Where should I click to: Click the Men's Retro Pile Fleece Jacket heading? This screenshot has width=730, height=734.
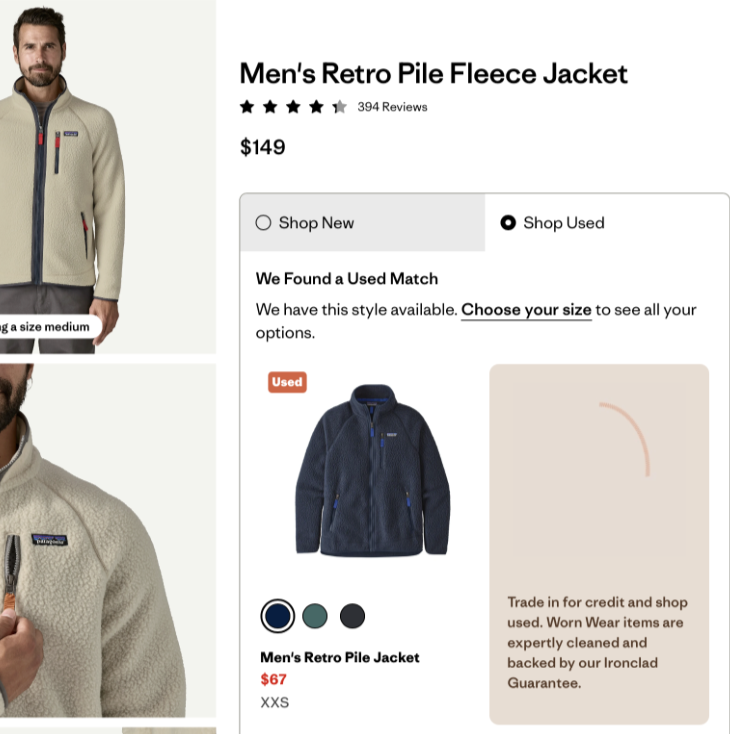(x=434, y=74)
